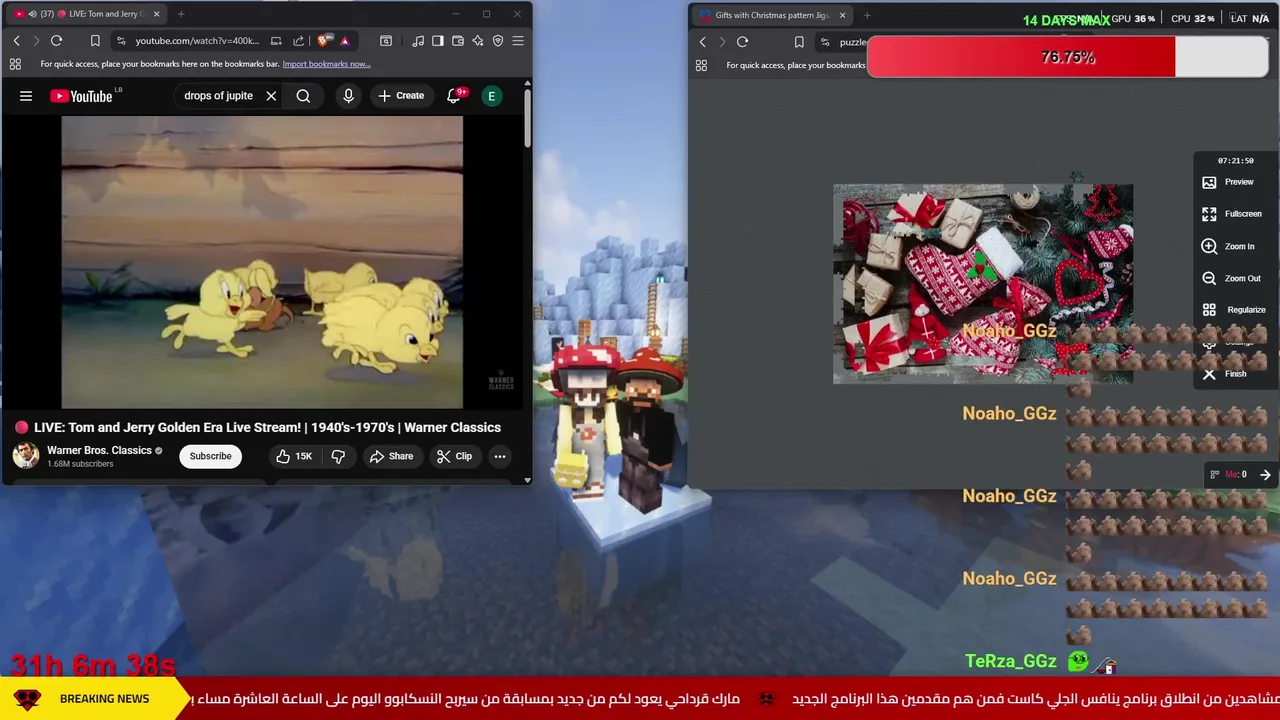This screenshot has height=720, width=1280.
Task: Open a new tab in YouTube window
Action: coord(181,14)
